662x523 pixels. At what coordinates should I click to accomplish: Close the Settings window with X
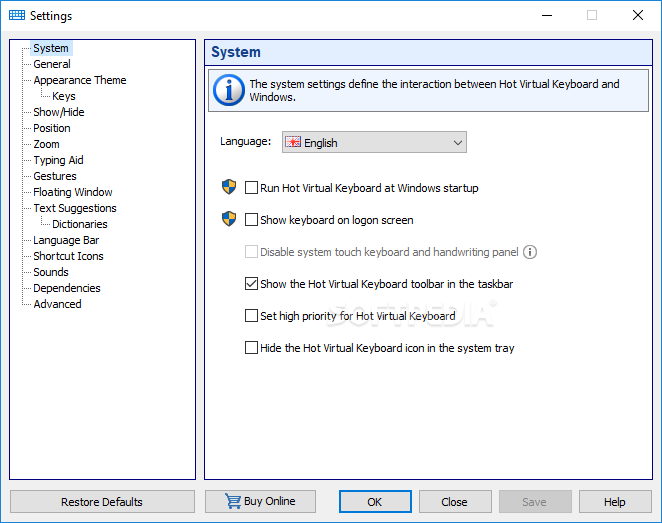[638, 16]
